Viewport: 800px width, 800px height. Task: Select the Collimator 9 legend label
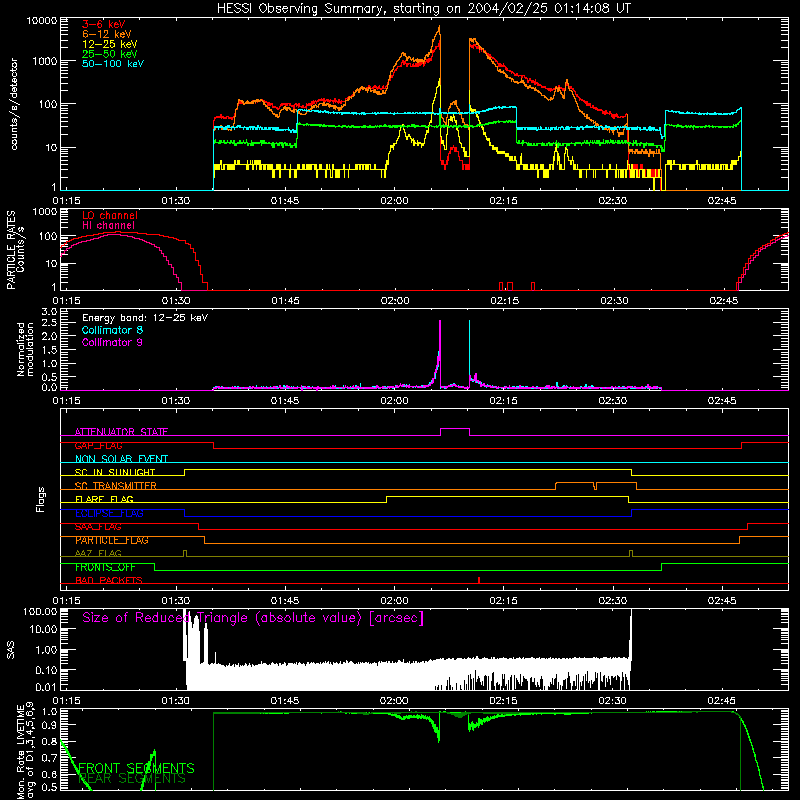[112, 342]
